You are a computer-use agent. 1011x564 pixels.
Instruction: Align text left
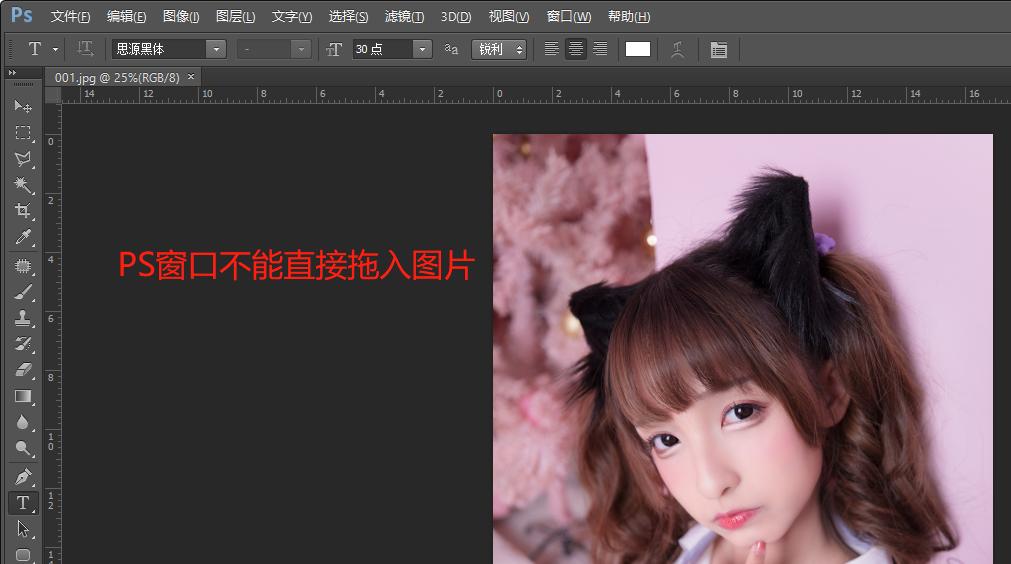(x=551, y=49)
